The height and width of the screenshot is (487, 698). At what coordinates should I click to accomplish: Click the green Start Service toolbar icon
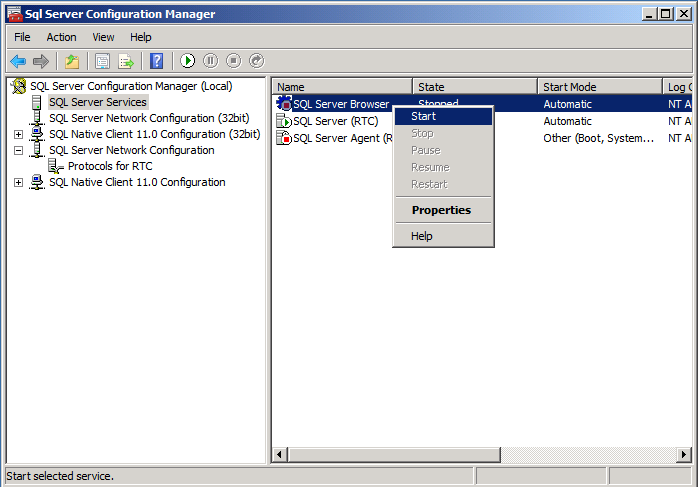click(x=187, y=61)
